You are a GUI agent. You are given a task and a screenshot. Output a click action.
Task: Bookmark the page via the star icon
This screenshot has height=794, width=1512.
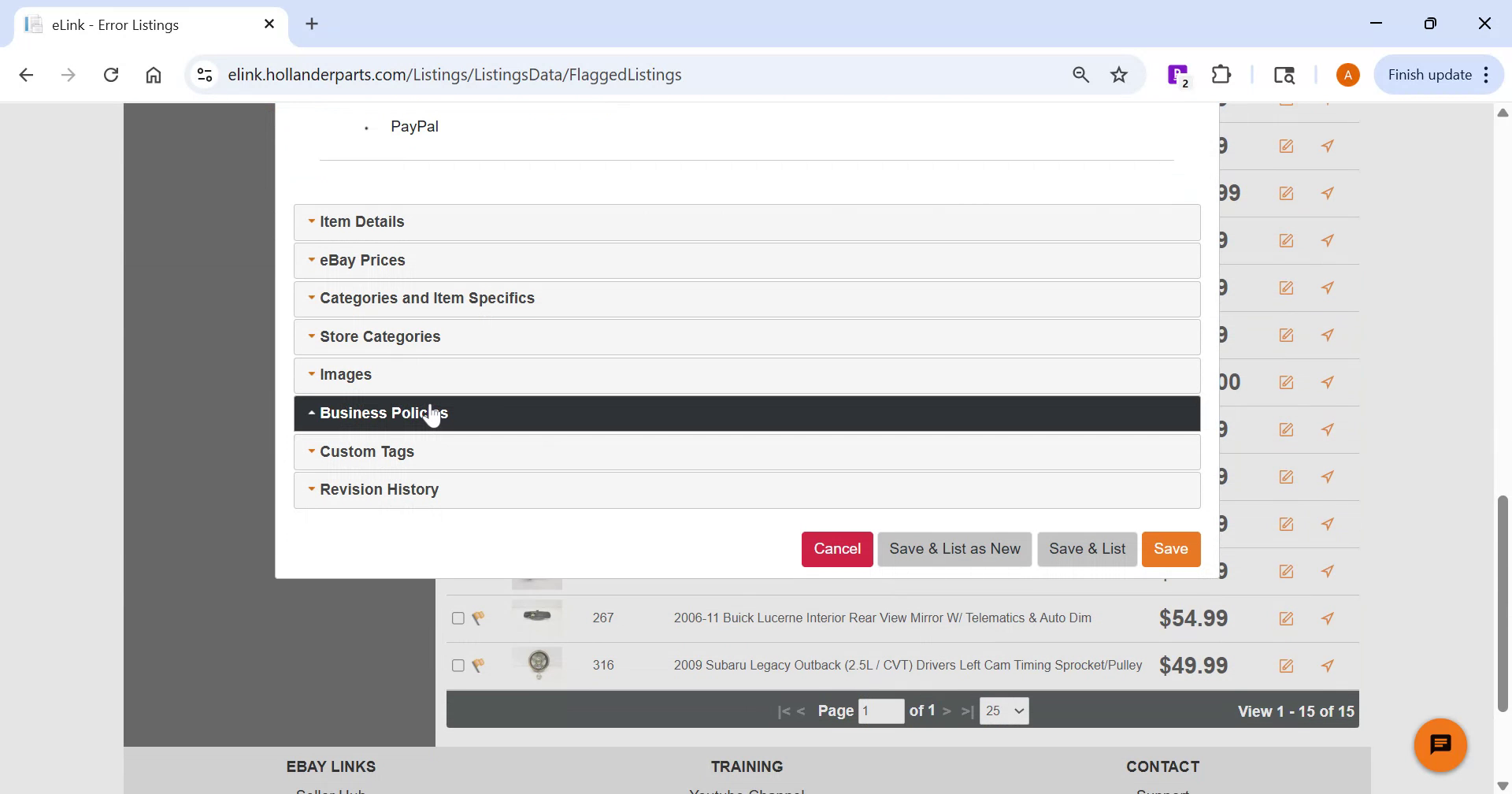click(x=1119, y=74)
